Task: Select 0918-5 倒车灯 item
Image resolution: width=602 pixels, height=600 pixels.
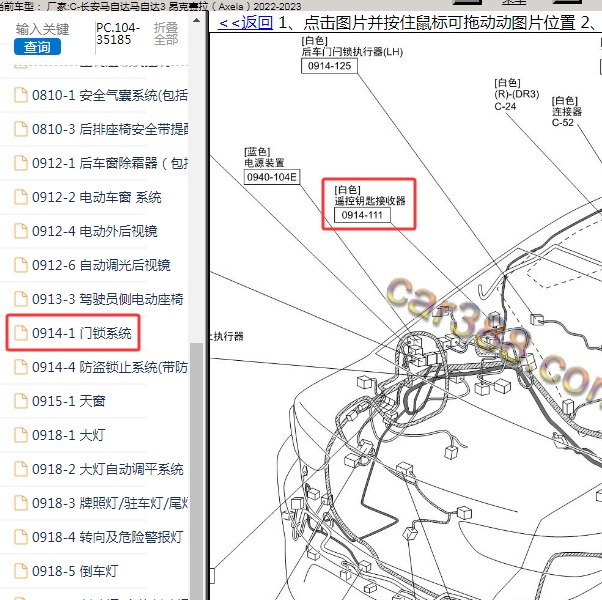Action: pos(75,571)
